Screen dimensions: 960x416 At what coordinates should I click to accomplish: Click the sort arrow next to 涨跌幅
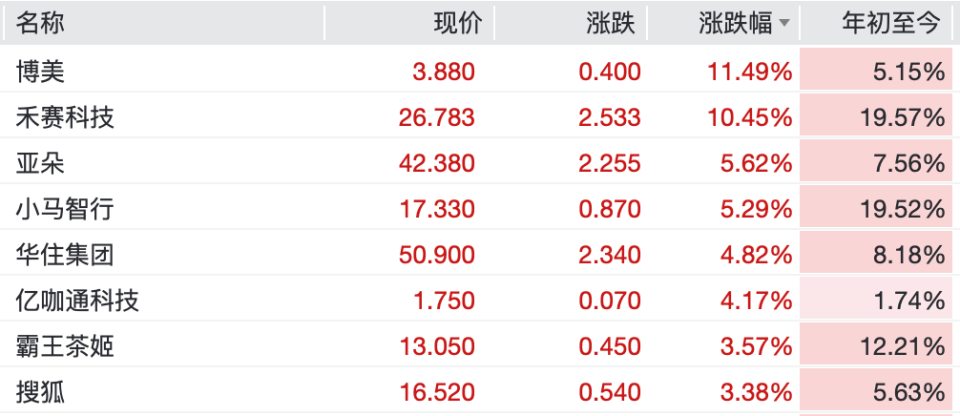[784, 23]
